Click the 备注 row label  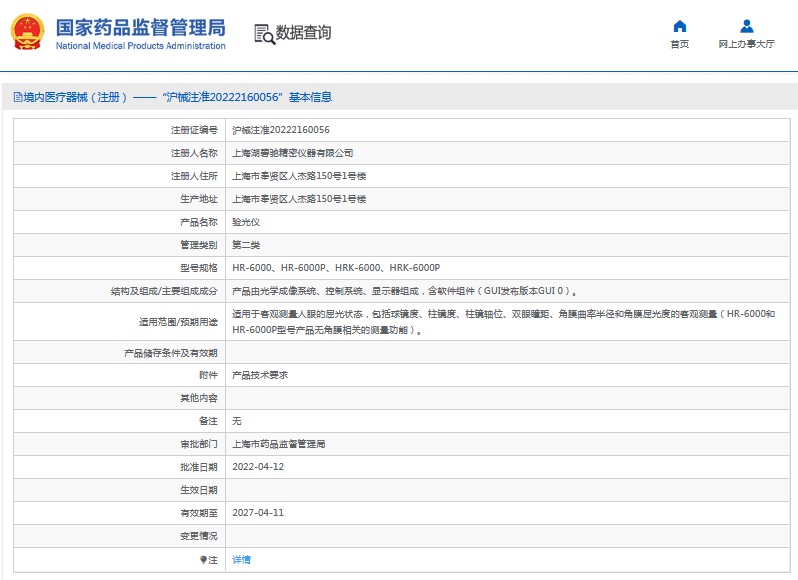(x=208, y=421)
